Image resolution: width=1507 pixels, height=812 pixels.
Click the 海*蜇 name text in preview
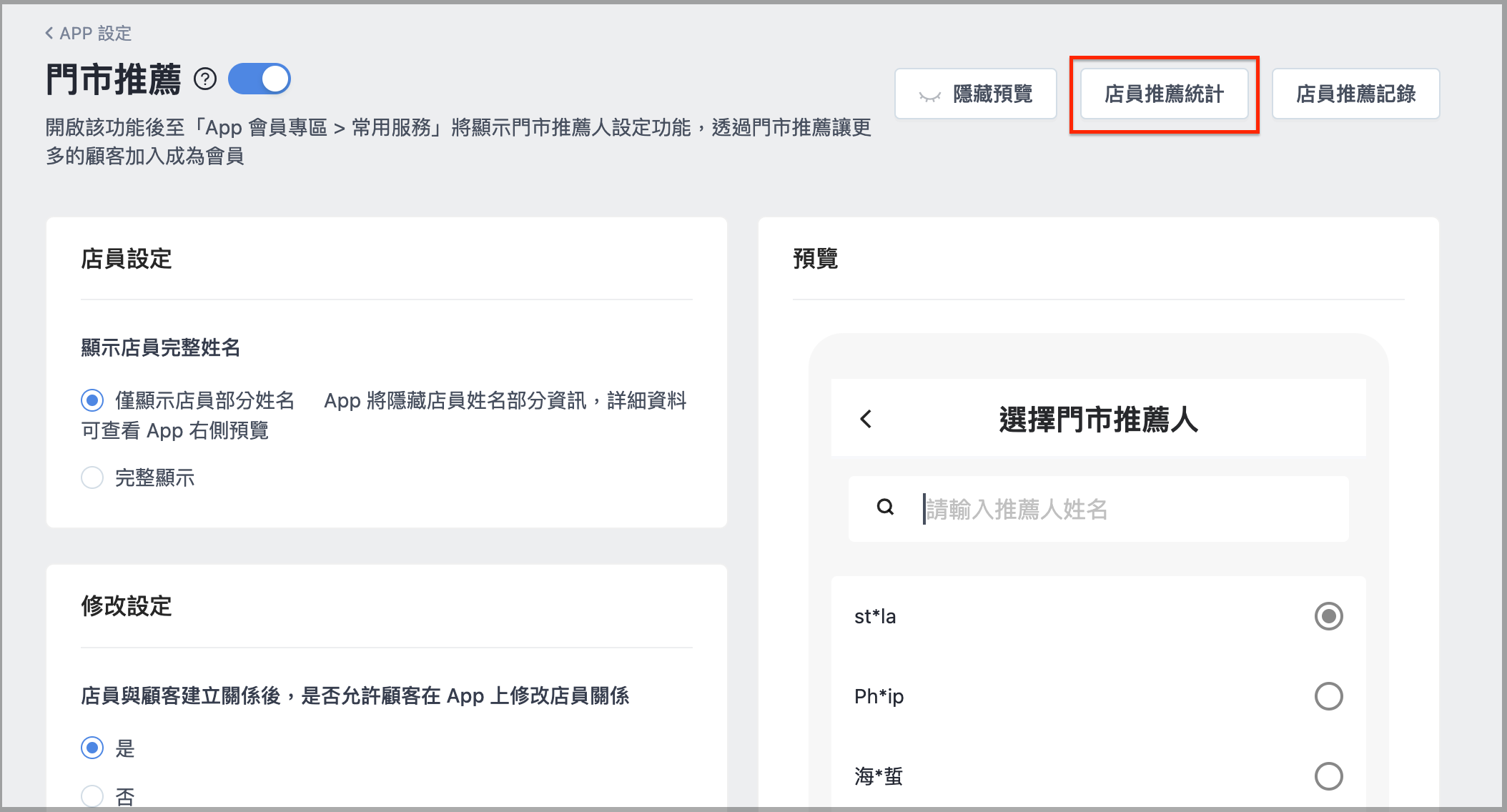click(879, 776)
